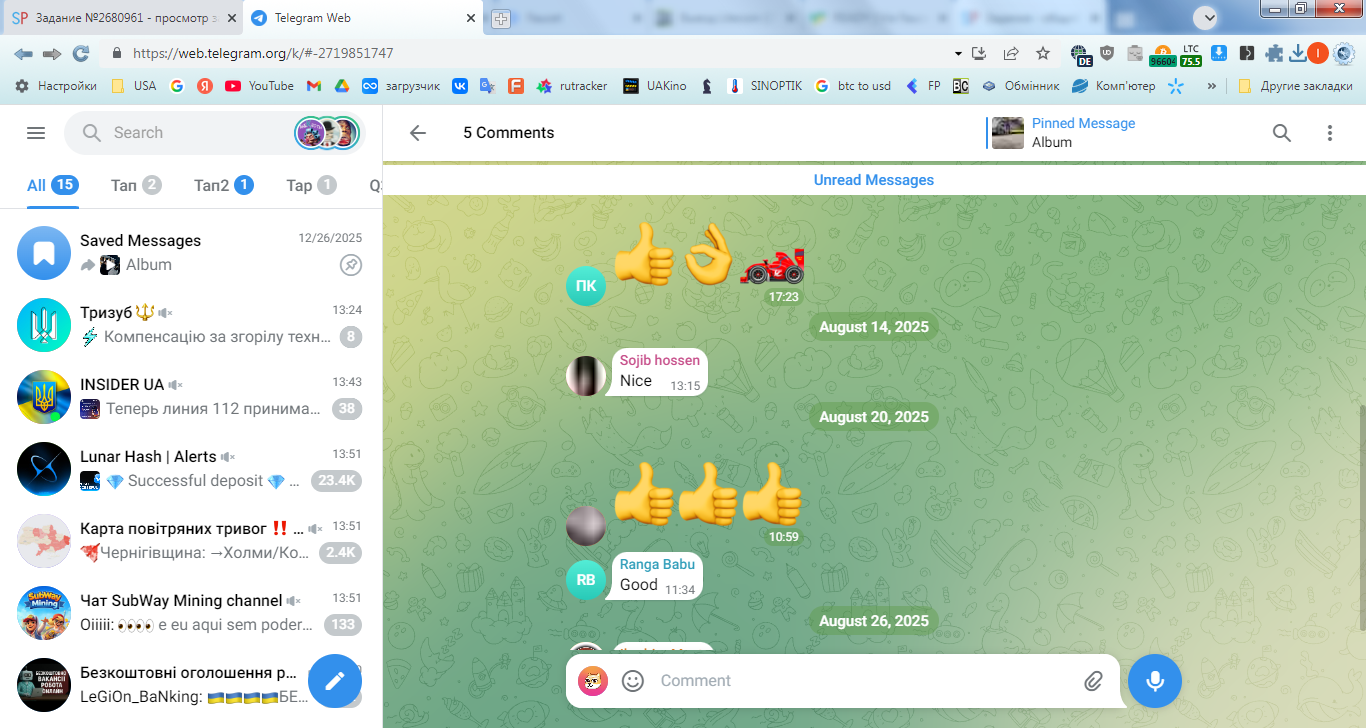Open the extensions puzzle icon
Viewport: 1366px width, 728px height.
(x=1274, y=54)
